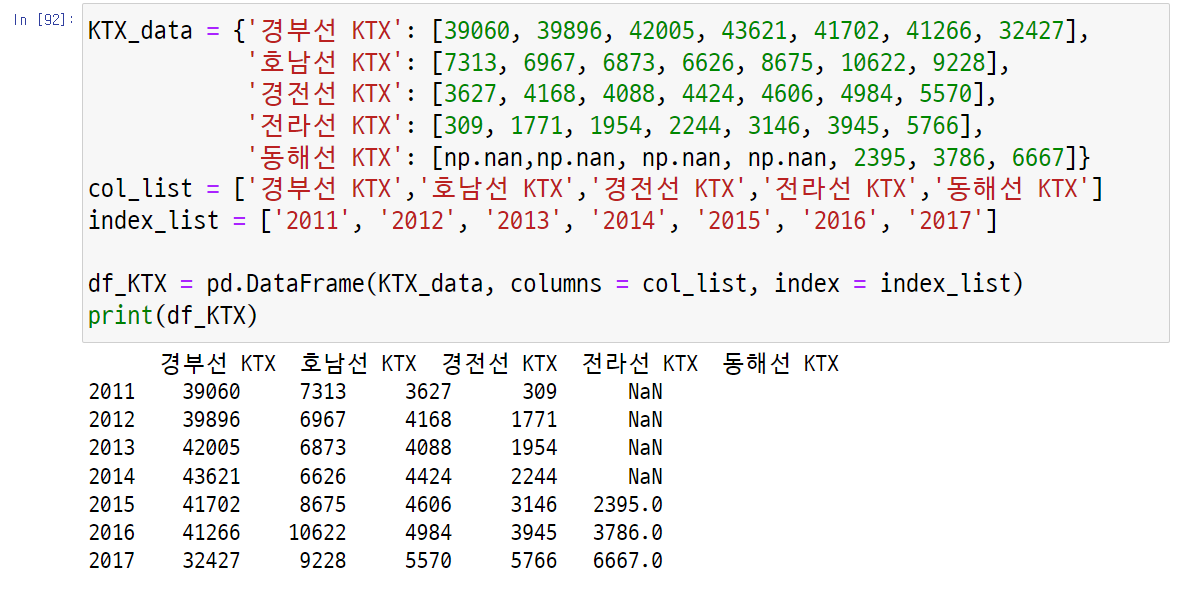The height and width of the screenshot is (590, 1182).
Task: Click '2017' string in index_list
Action: pos(944,222)
